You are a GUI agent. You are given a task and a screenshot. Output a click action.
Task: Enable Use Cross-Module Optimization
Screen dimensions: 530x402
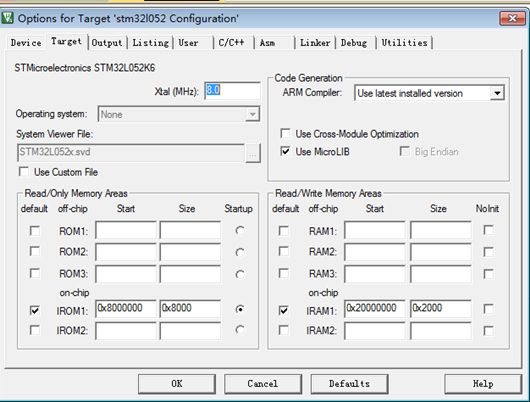click(x=285, y=133)
